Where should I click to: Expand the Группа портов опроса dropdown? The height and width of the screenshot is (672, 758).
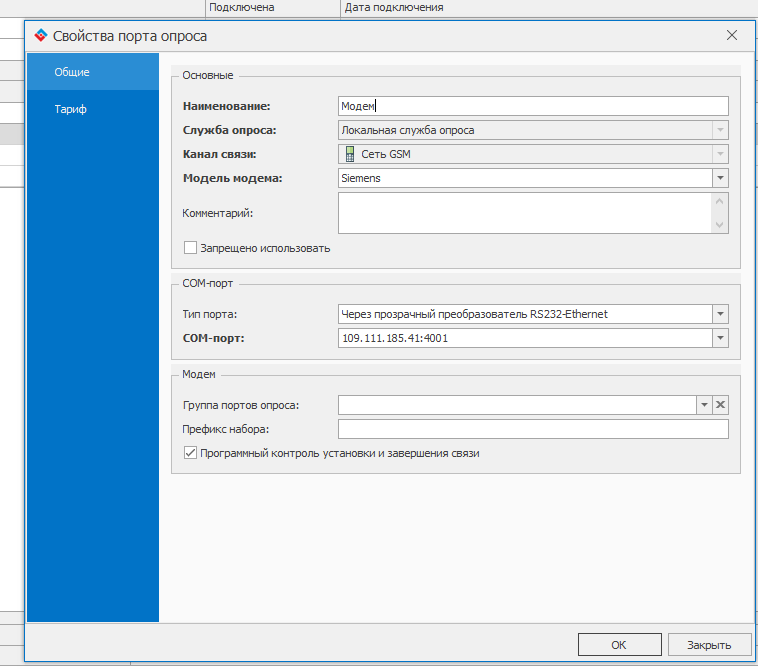click(704, 405)
